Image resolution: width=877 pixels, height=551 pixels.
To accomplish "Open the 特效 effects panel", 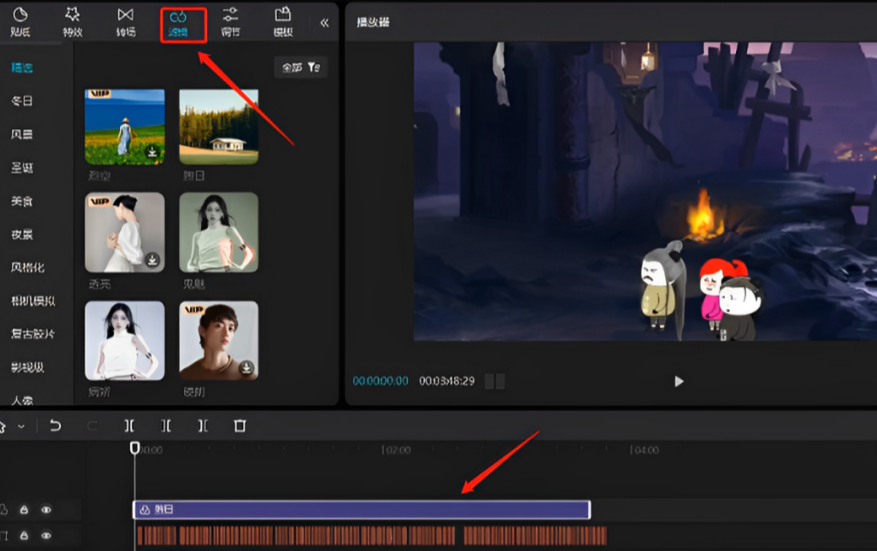I will pyautogui.click(x=72, y=21).
